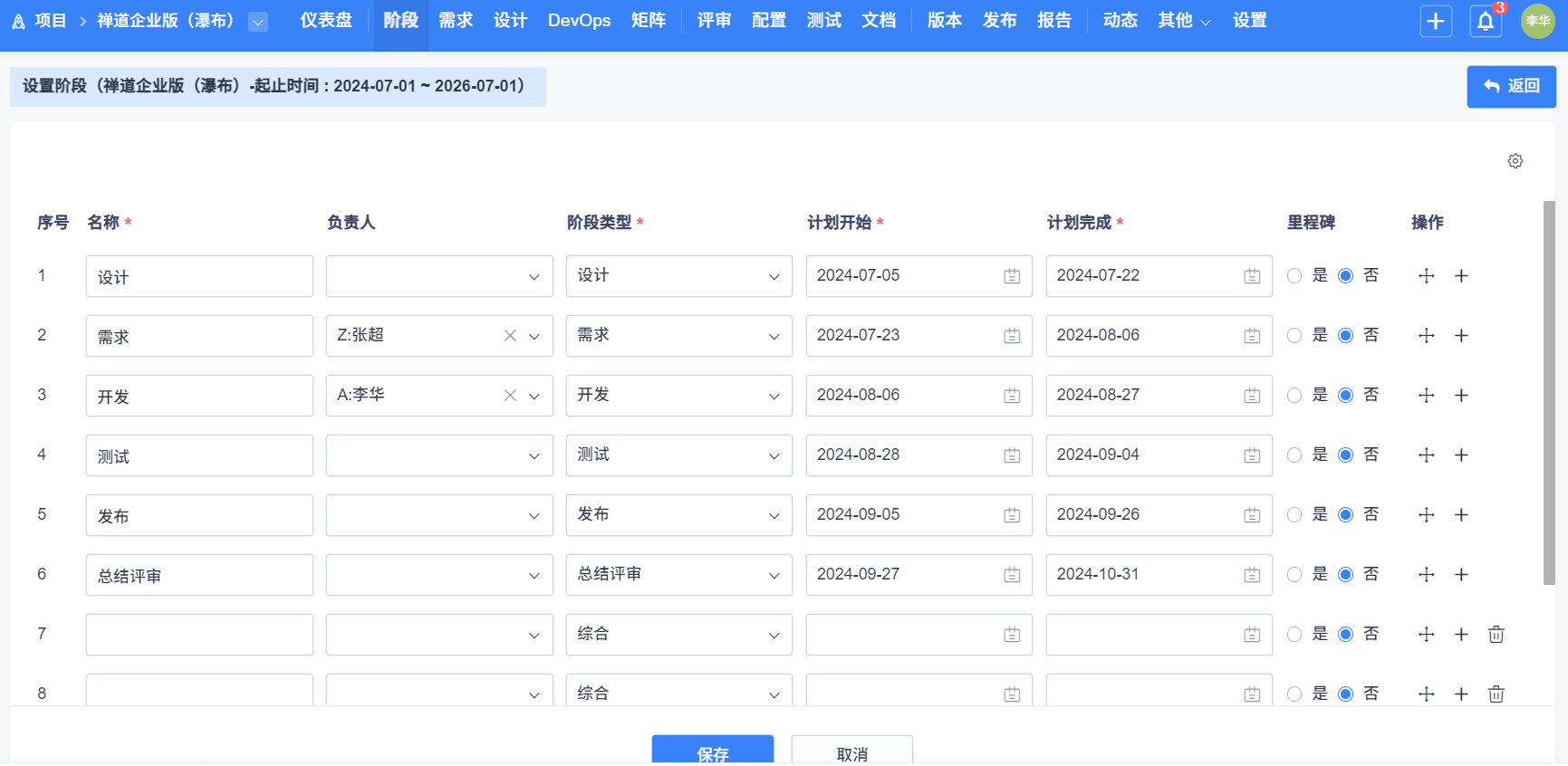Click the 返回 button
Viewport: 1568px width, 766px height.
tap(1511, 86)
